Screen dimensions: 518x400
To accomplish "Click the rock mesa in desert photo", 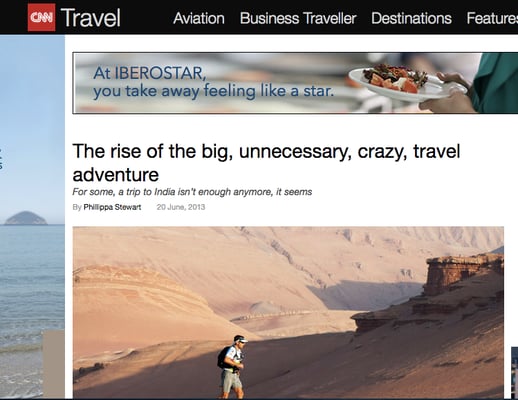I will pyautogui.click(x=464, y=273).
